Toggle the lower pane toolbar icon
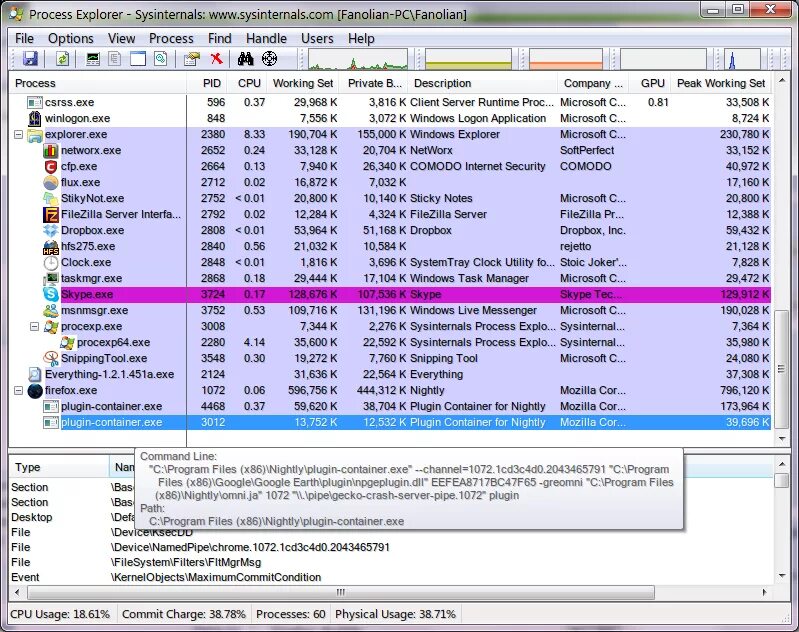The width and height of the screenshot is (799, 632). click(x=138, y=59)
